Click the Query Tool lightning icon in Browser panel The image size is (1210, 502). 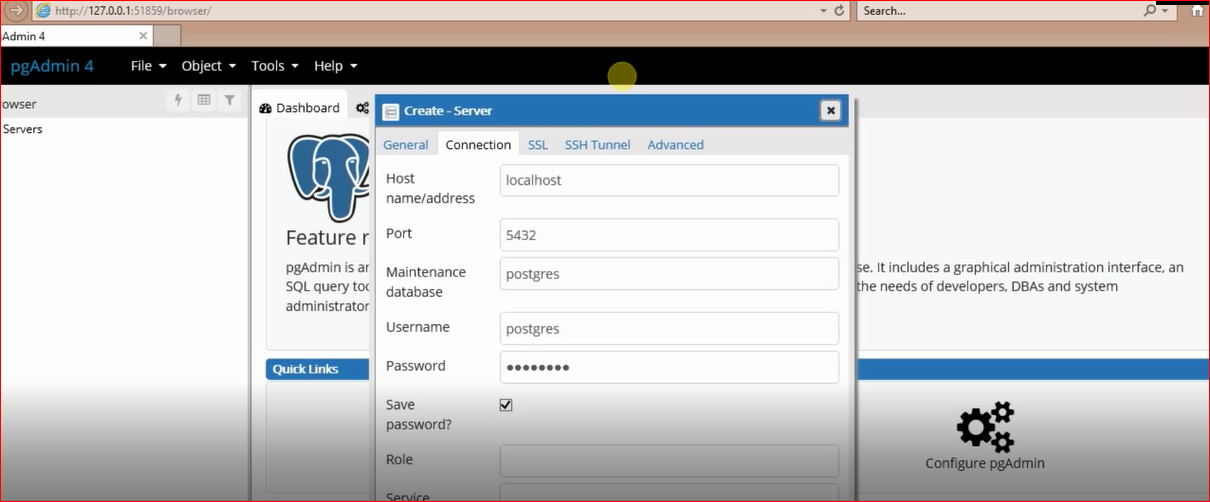[179, 100]
